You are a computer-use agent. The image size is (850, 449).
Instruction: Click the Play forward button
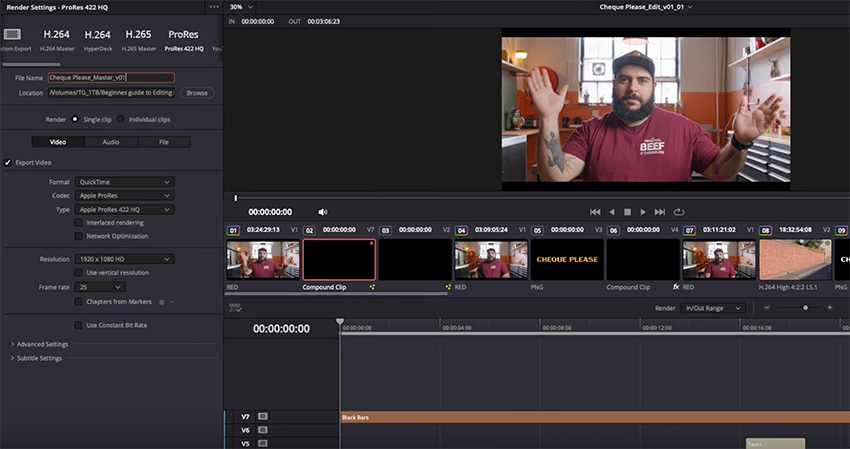click(x=643, y=212)
